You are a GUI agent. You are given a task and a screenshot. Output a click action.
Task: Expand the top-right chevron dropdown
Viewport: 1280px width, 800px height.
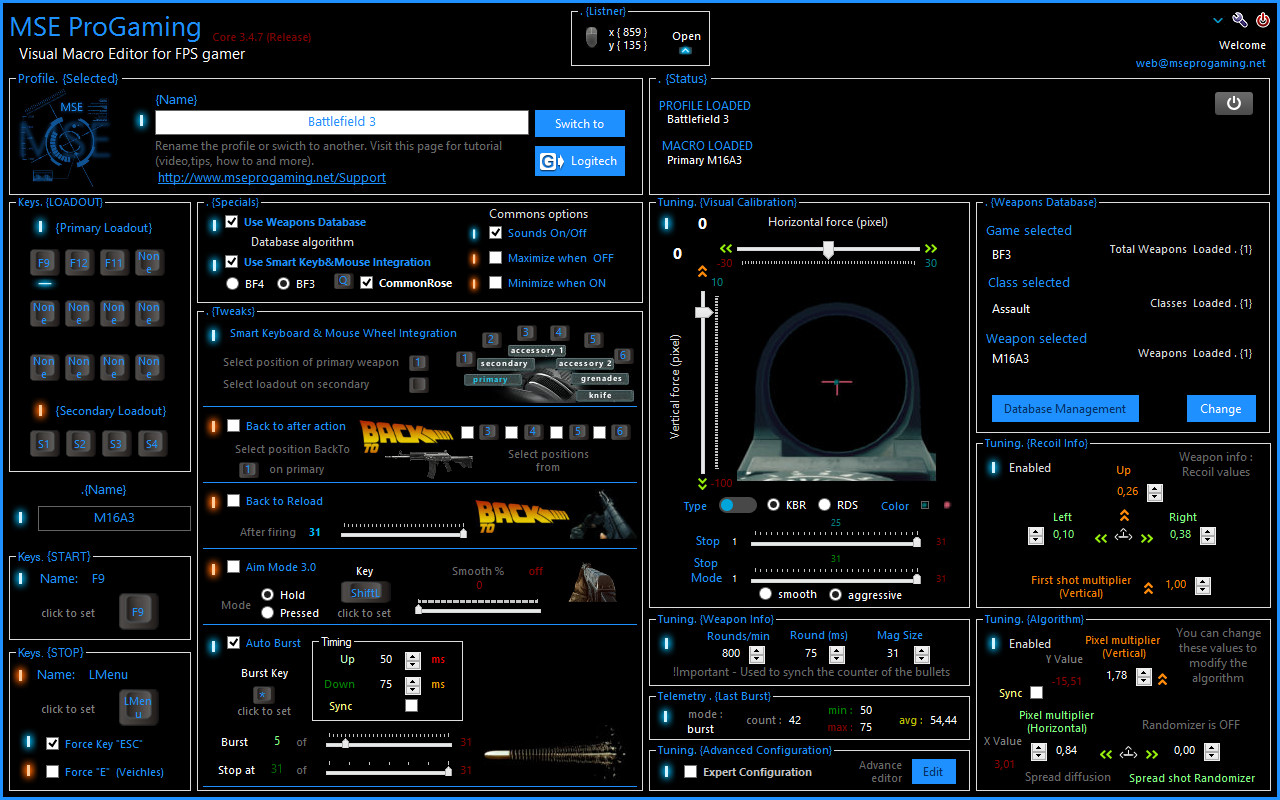pos(1218,20)
